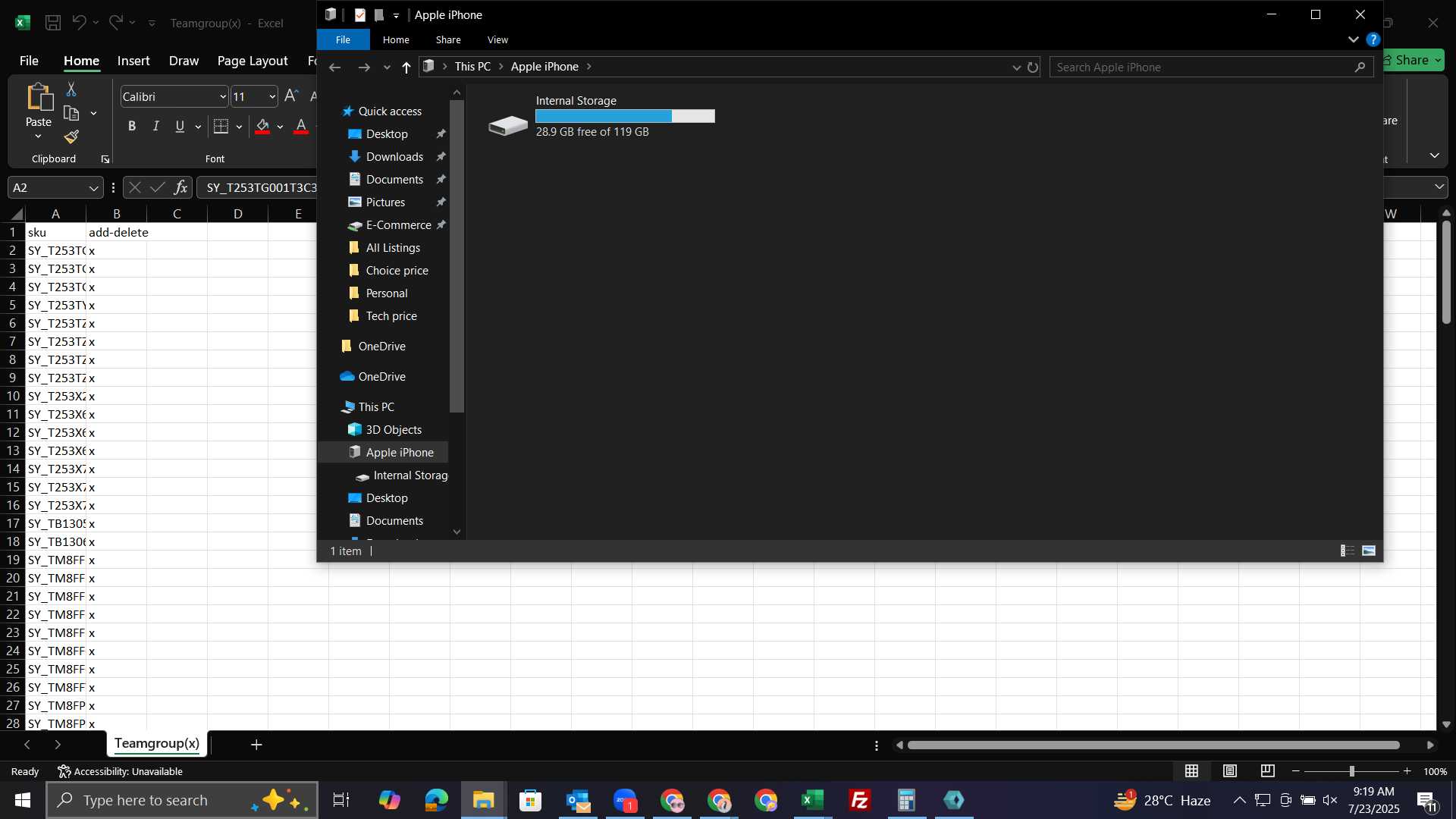Toggle Bold formatting in Excel
The height and width of the screenshot is (819, 1456).
[132, 127]
